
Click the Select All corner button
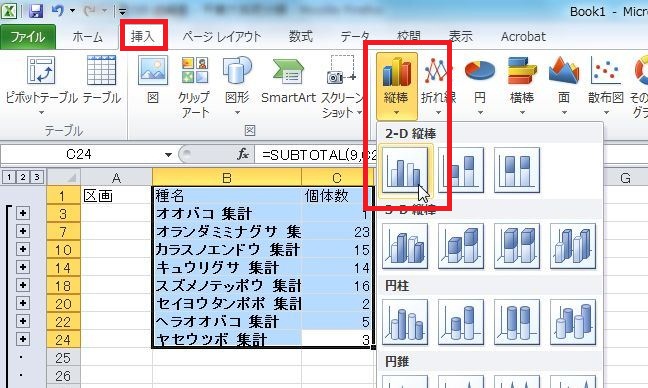point(63,177)
